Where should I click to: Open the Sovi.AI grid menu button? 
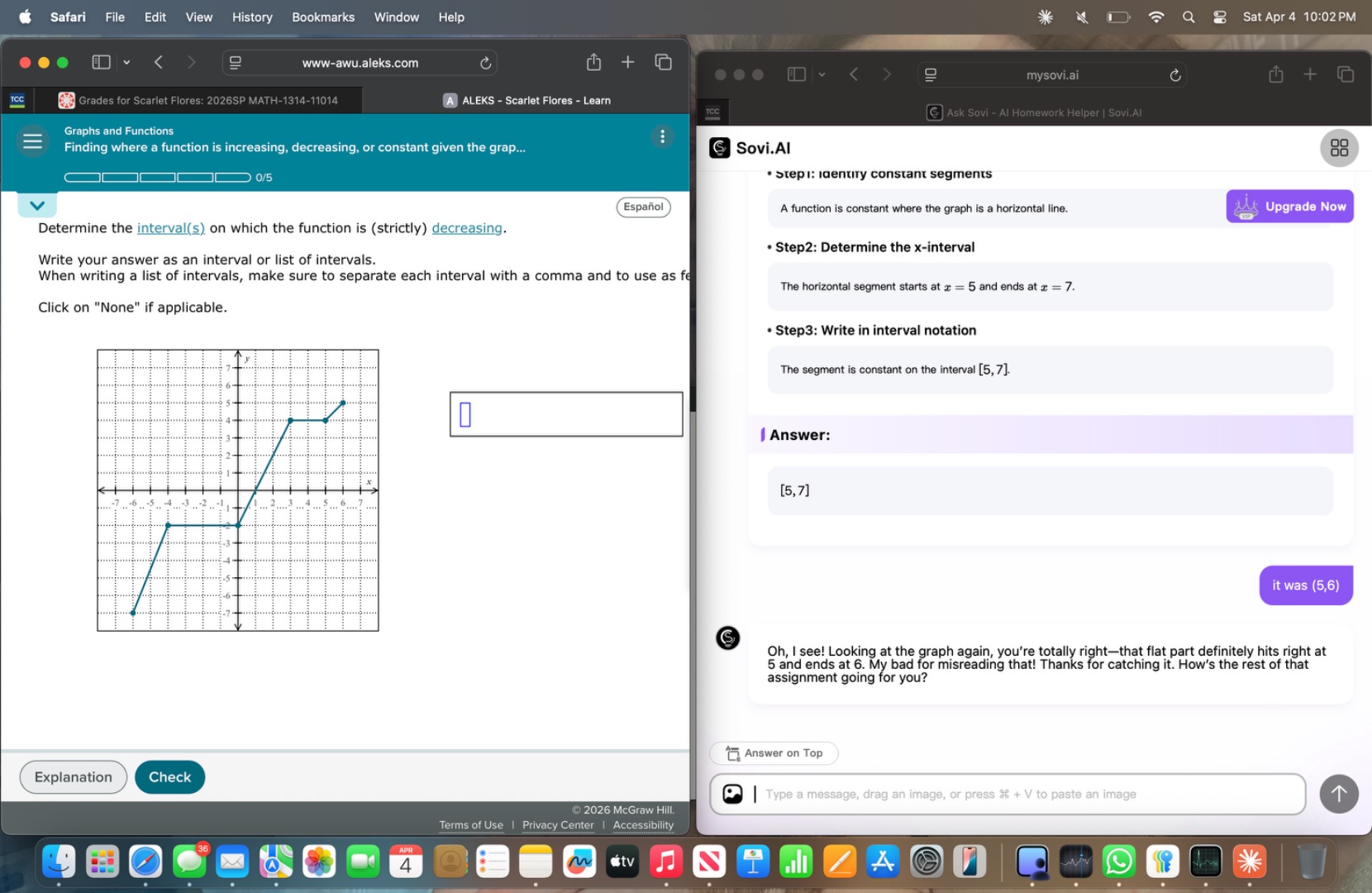[x=1339, y=148]
